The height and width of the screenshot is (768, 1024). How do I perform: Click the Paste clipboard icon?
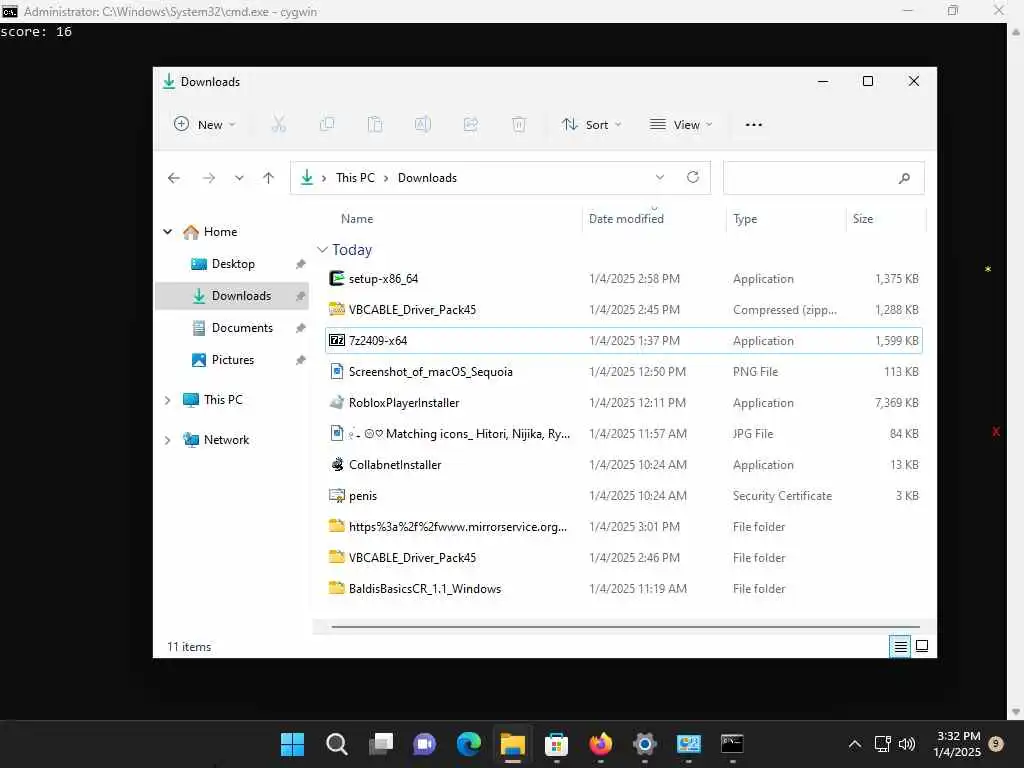tap(375, 124)
